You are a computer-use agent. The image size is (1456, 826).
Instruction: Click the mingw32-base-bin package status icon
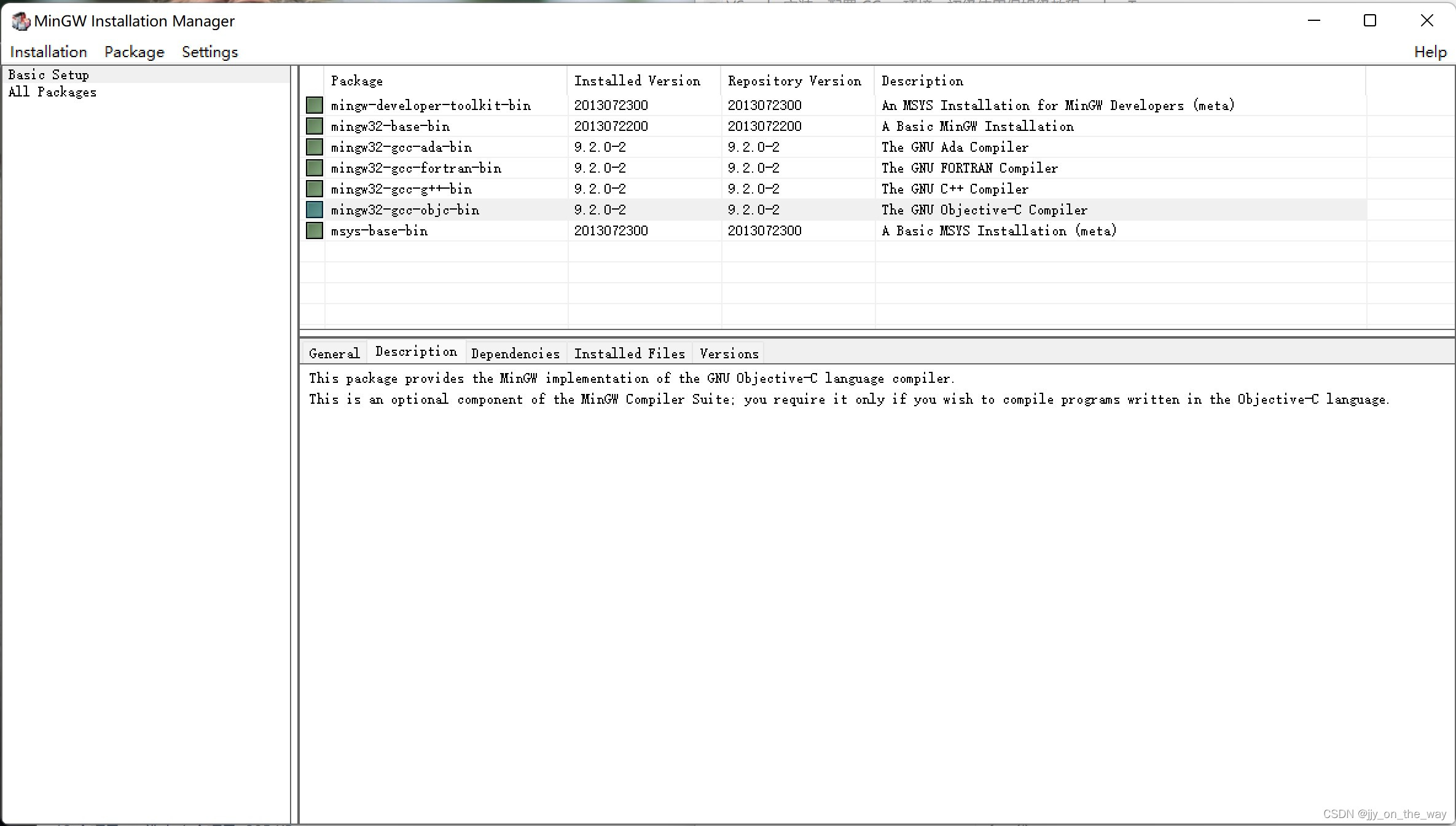click(x=315, y=126)
